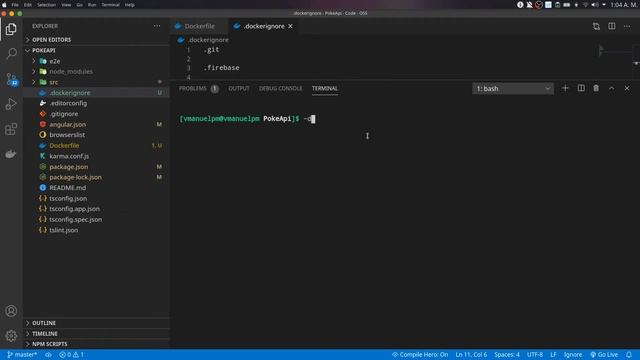Open the Manage gear icon
The width and height of the screenshot is (640, 360).
[x=11, y=336]
